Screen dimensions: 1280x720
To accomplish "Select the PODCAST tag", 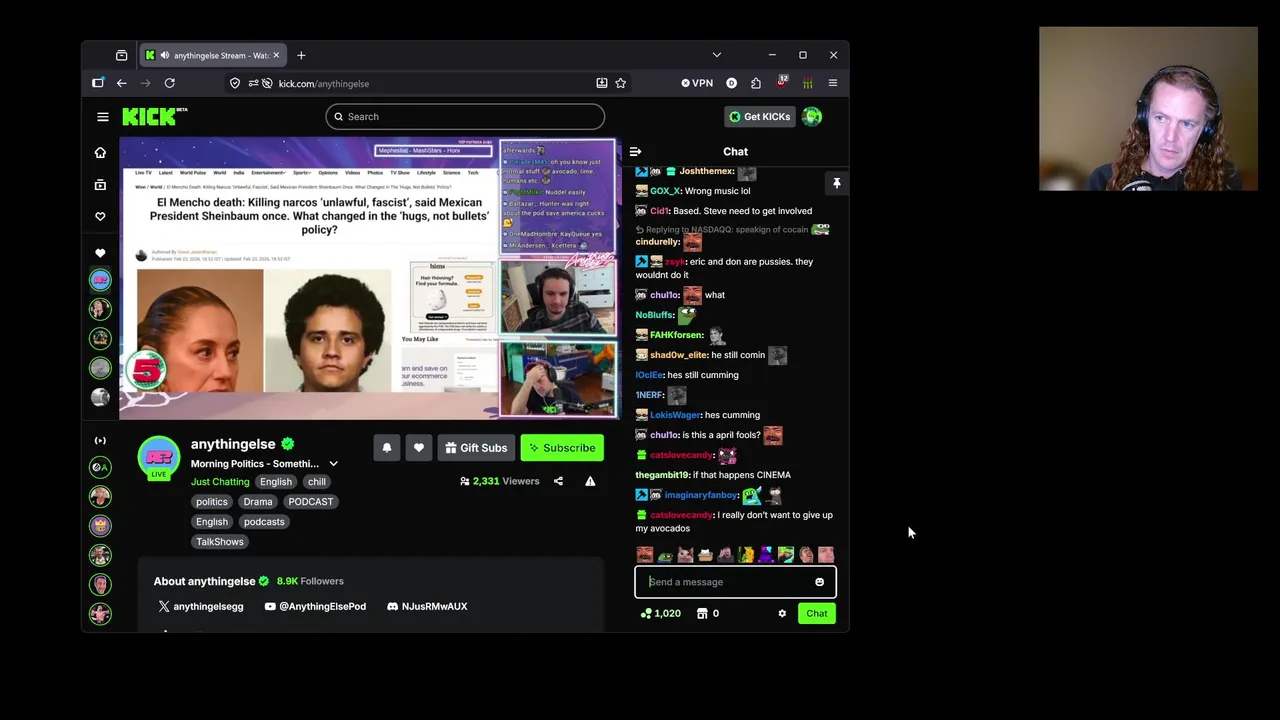I will coord(311,502).
